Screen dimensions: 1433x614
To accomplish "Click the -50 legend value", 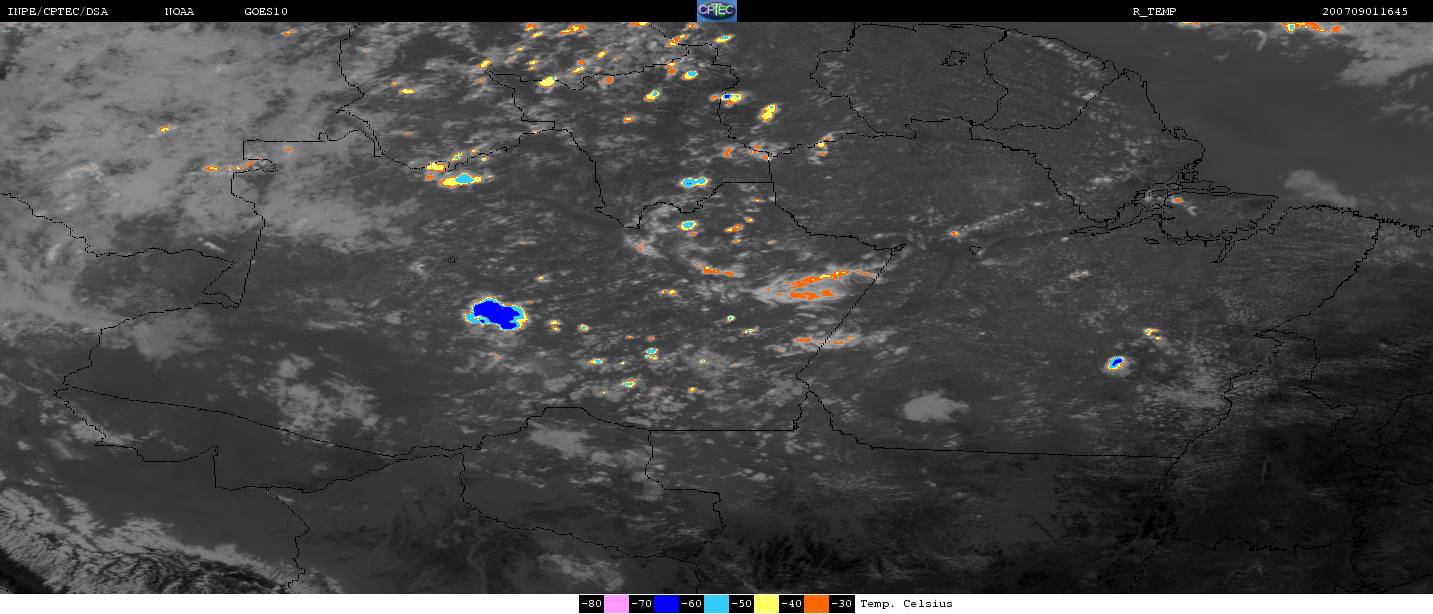I will [742, 604].
